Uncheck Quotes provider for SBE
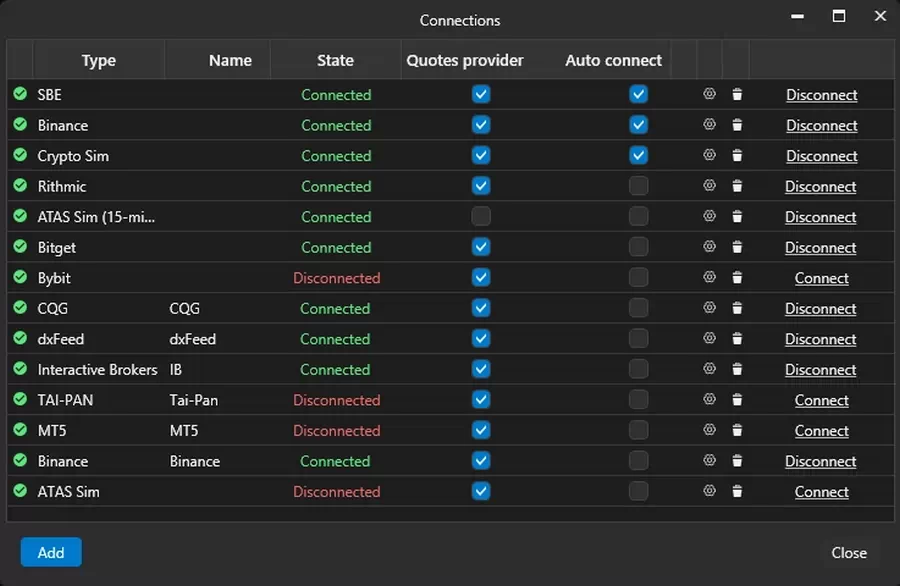Screen dimensions: 900x586 coord(481,94)
